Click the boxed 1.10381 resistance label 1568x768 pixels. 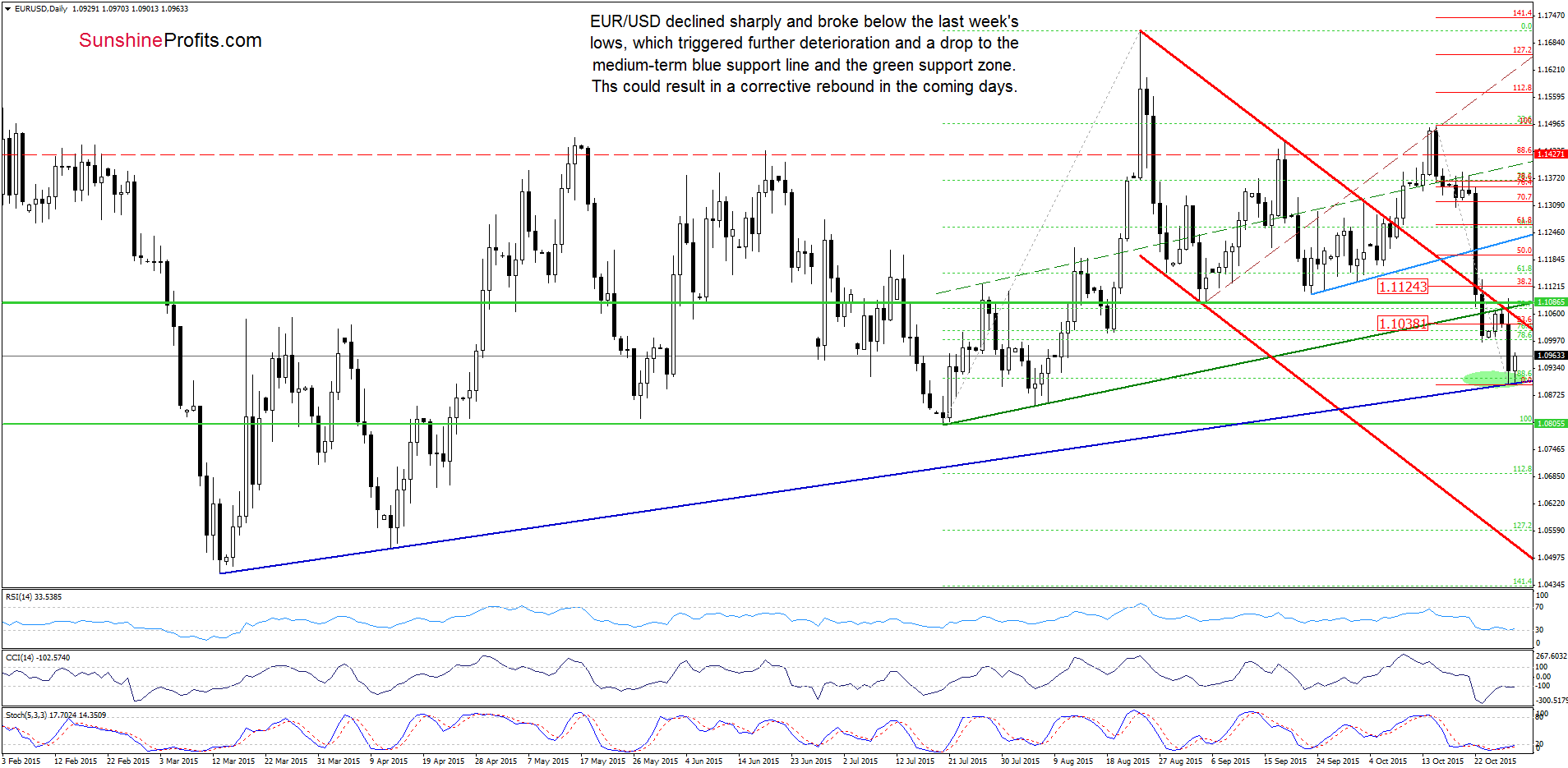tap(1403, 324)
